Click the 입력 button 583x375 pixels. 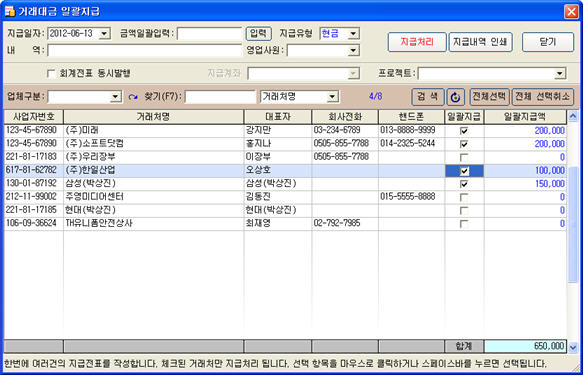click(258, 33)
